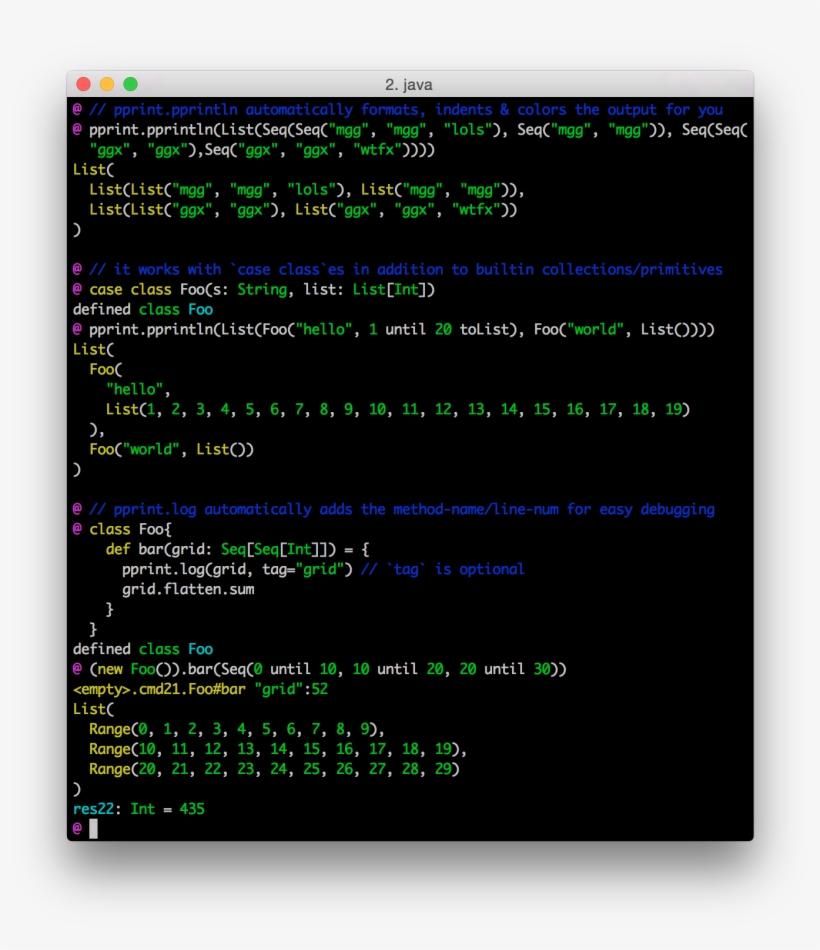
Task: Click the "def bar(grid: Seq[Seq[Int]])" line
Action: [238, 549]
